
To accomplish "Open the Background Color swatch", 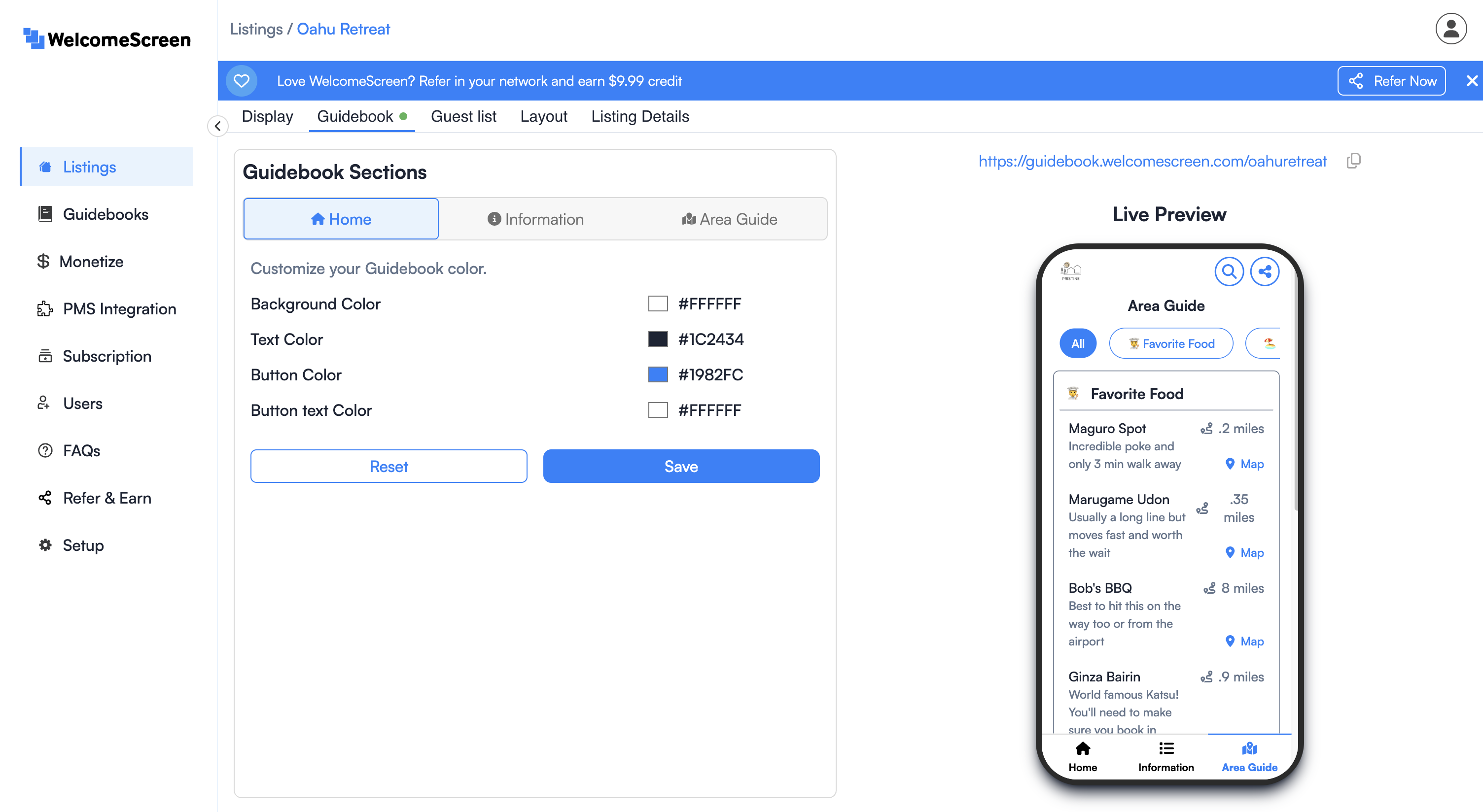I will pos(658,304).
